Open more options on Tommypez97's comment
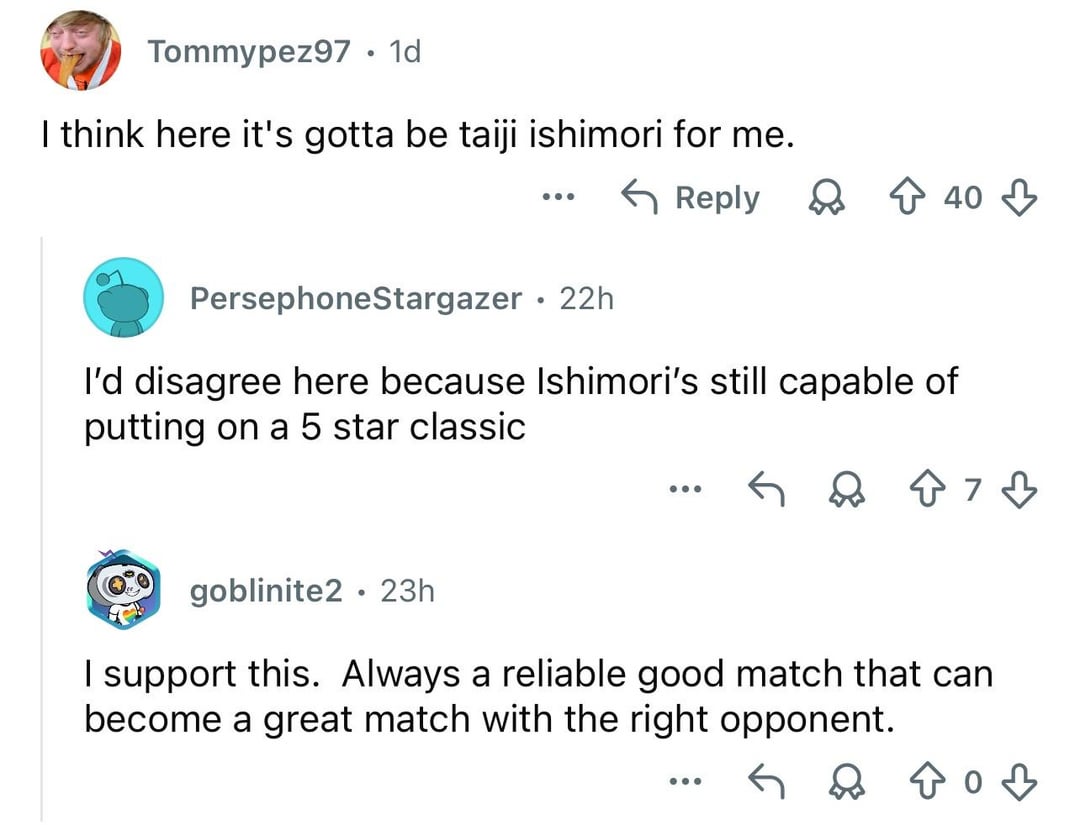 coord(554,198)
